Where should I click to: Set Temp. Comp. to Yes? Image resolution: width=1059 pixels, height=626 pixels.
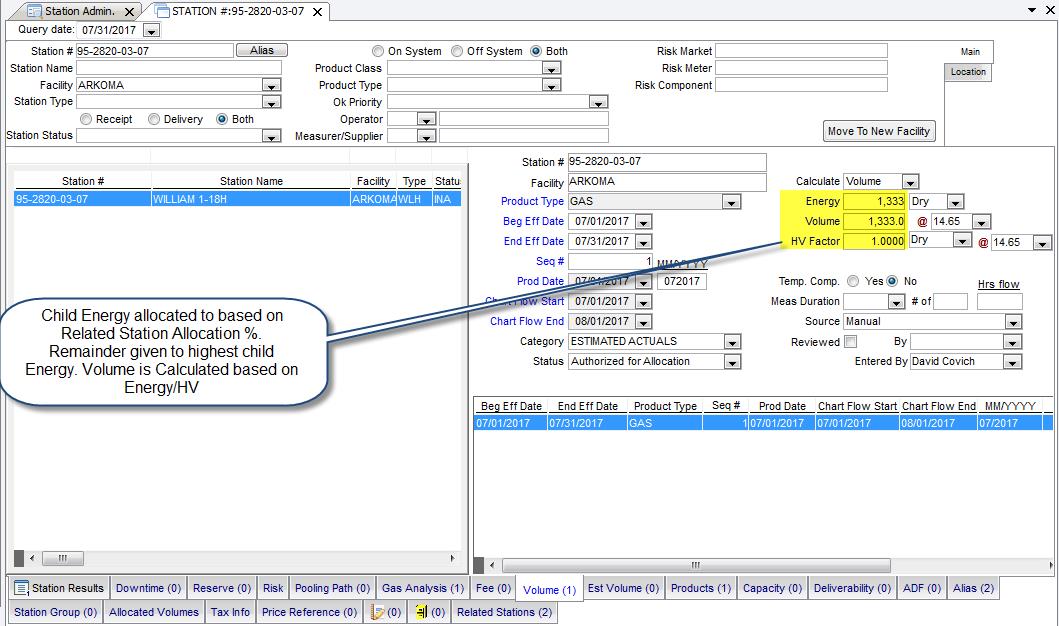coord(853,282)
